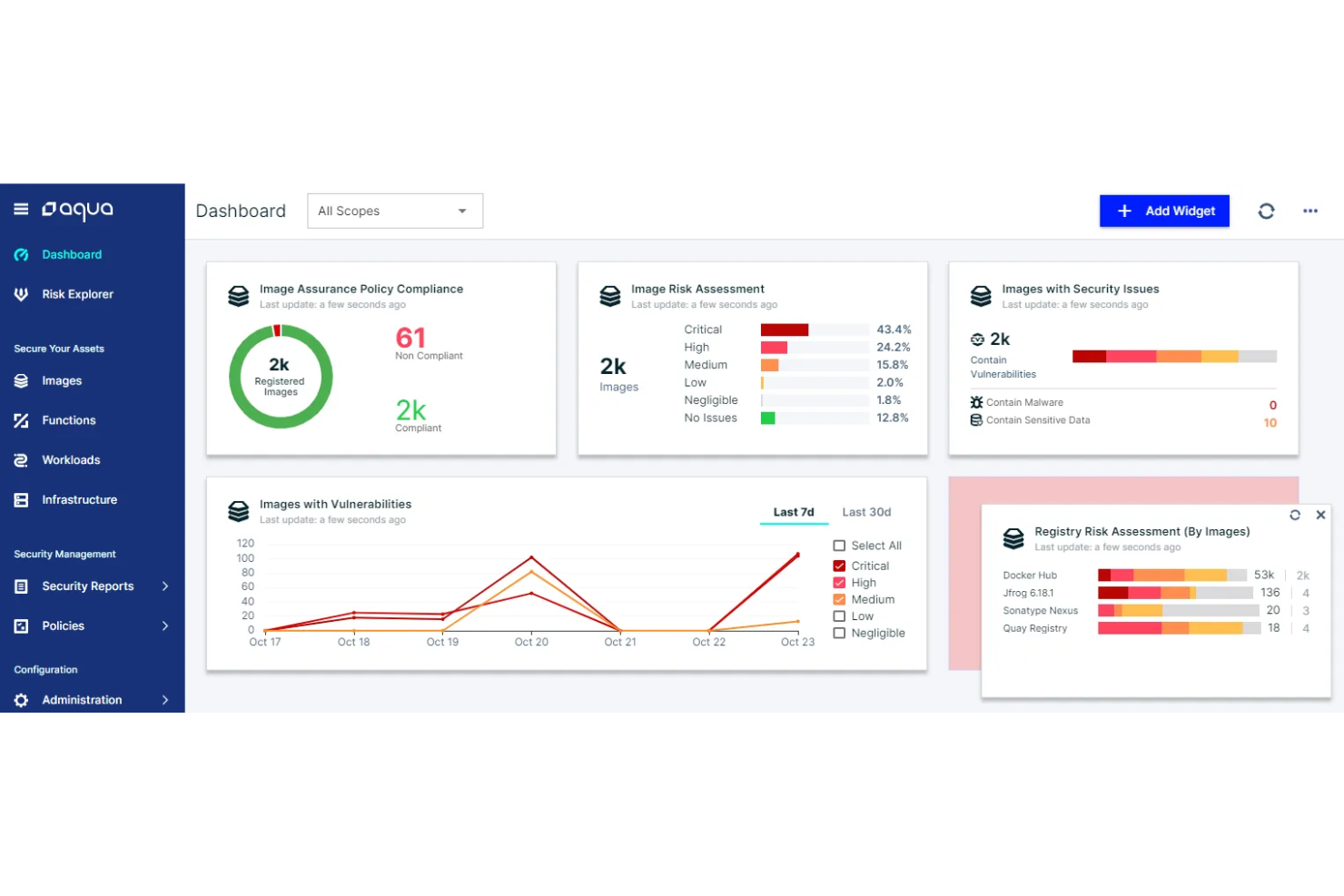The height and width of the screenshot is (896, 1344).
Task: Open the Images section
Action: (x=60, y=380)
